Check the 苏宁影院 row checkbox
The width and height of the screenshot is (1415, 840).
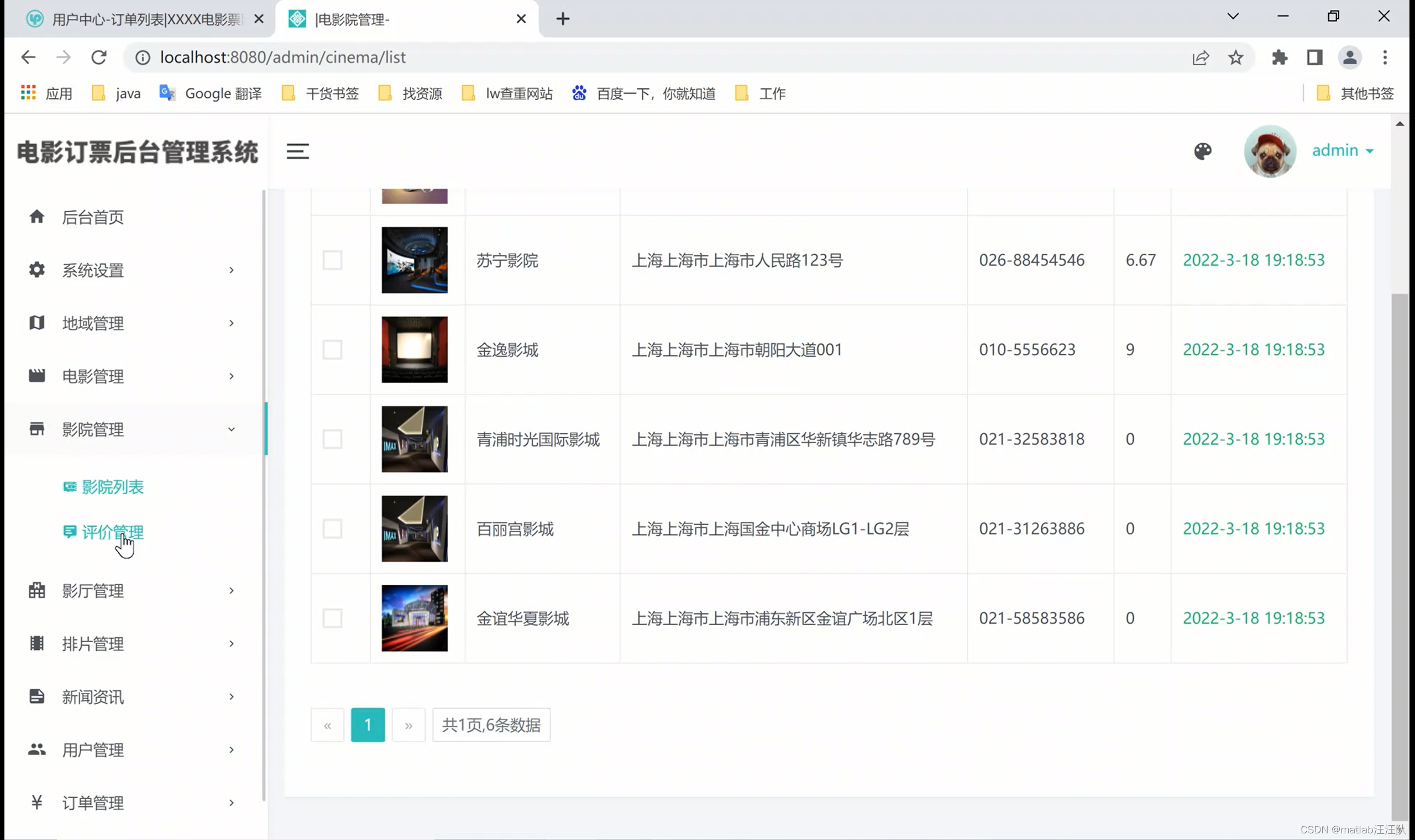tap(332, 260)
